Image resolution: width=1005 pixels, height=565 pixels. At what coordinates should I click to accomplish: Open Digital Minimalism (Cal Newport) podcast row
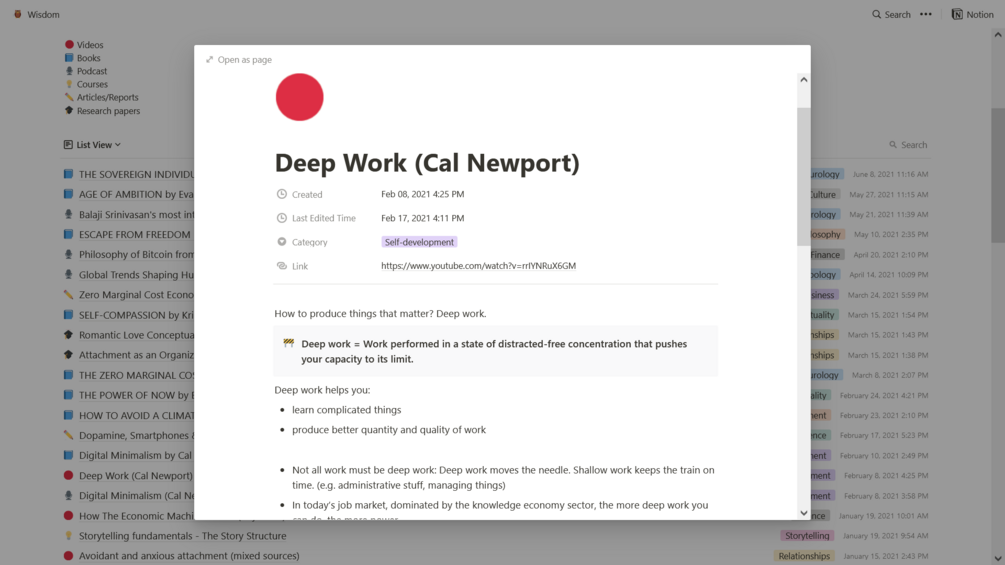[x=136, y=496]
